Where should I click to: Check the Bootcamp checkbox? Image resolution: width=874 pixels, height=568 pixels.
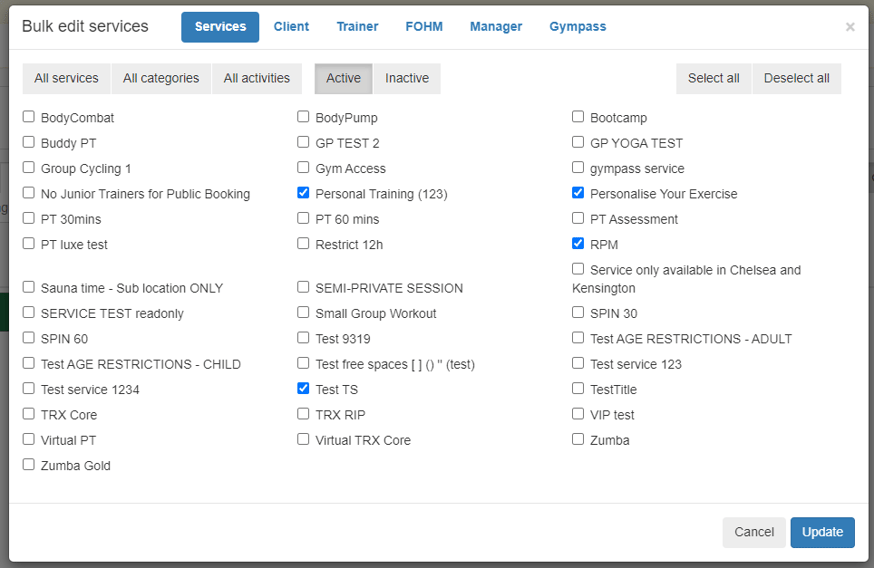click(578, 116)
